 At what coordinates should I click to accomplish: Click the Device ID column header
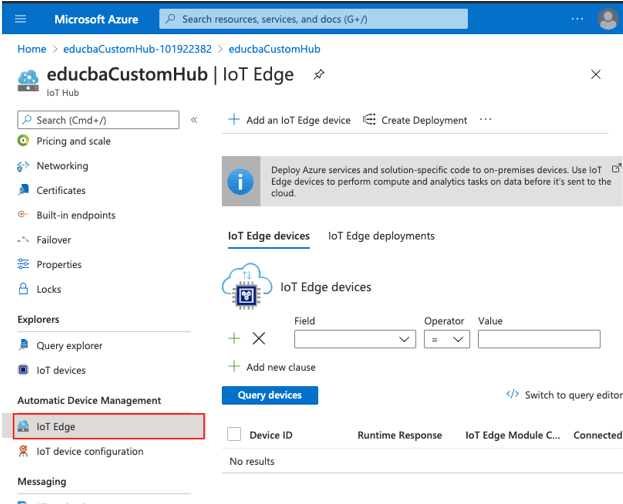(271, 435)
